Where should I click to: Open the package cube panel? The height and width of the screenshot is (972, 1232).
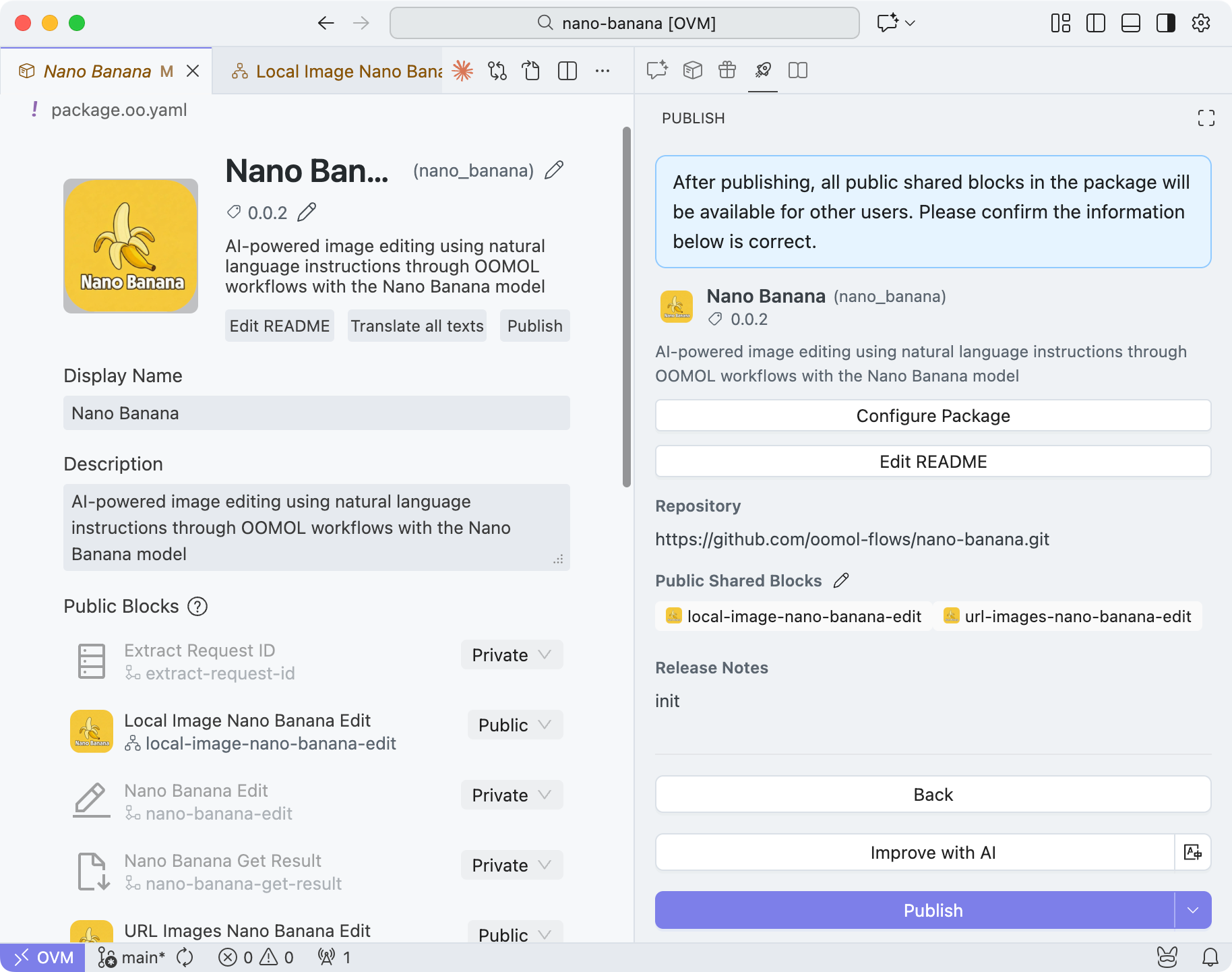[x=691, y=71]
